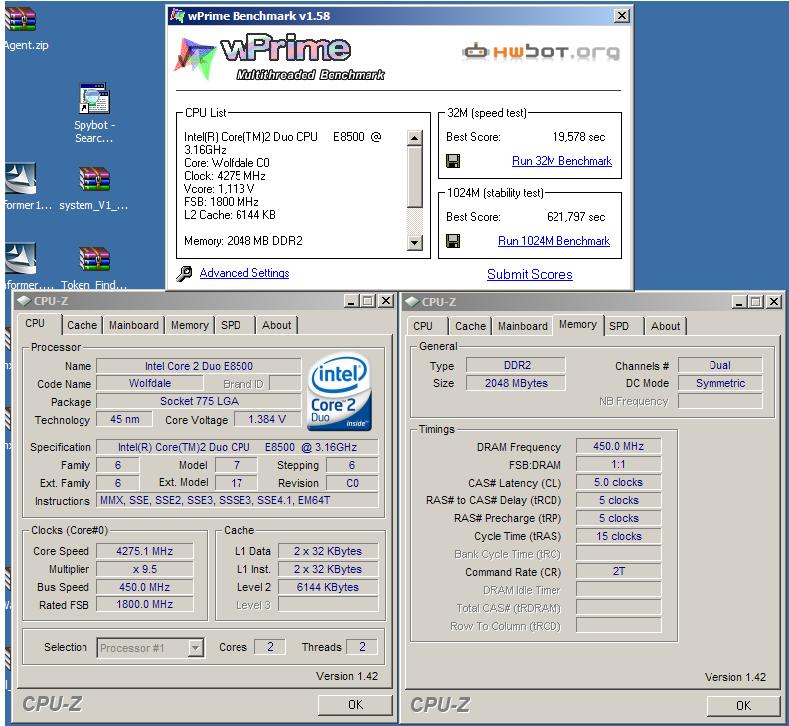Click the Name field Intel Core 2 Duo E8500
789x726 pixels.
(x=199, y=366)
